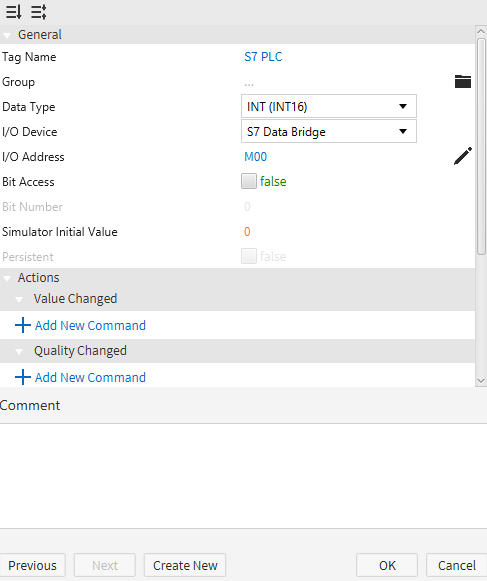Open the Group folder browse icon
The image size is (487, 581).
tap(463, 82)
